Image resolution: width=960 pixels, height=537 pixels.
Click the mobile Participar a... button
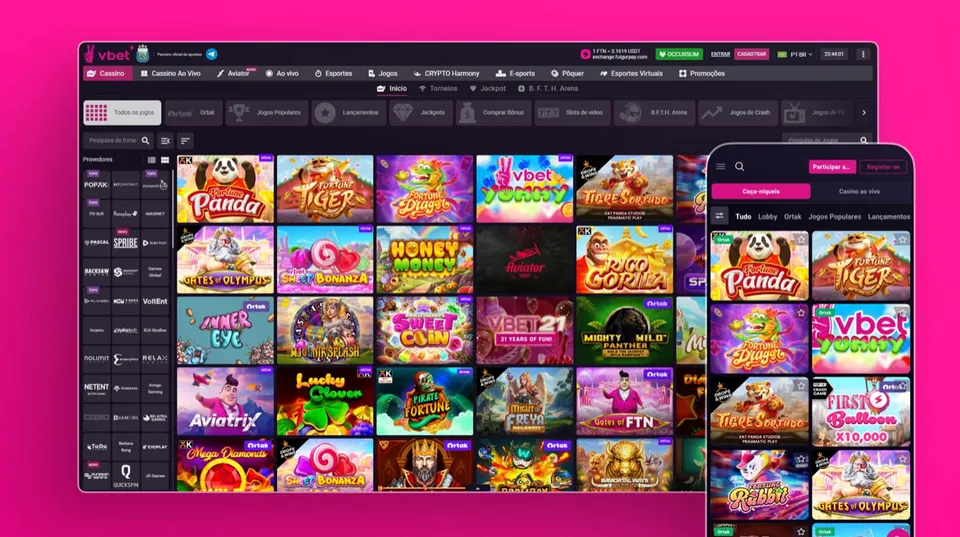832,167
